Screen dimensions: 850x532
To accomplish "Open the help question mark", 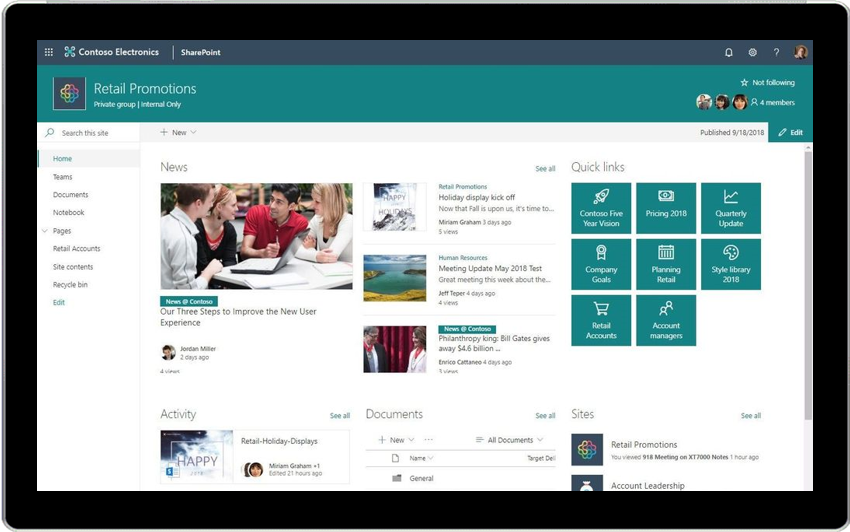I will 776,53.
